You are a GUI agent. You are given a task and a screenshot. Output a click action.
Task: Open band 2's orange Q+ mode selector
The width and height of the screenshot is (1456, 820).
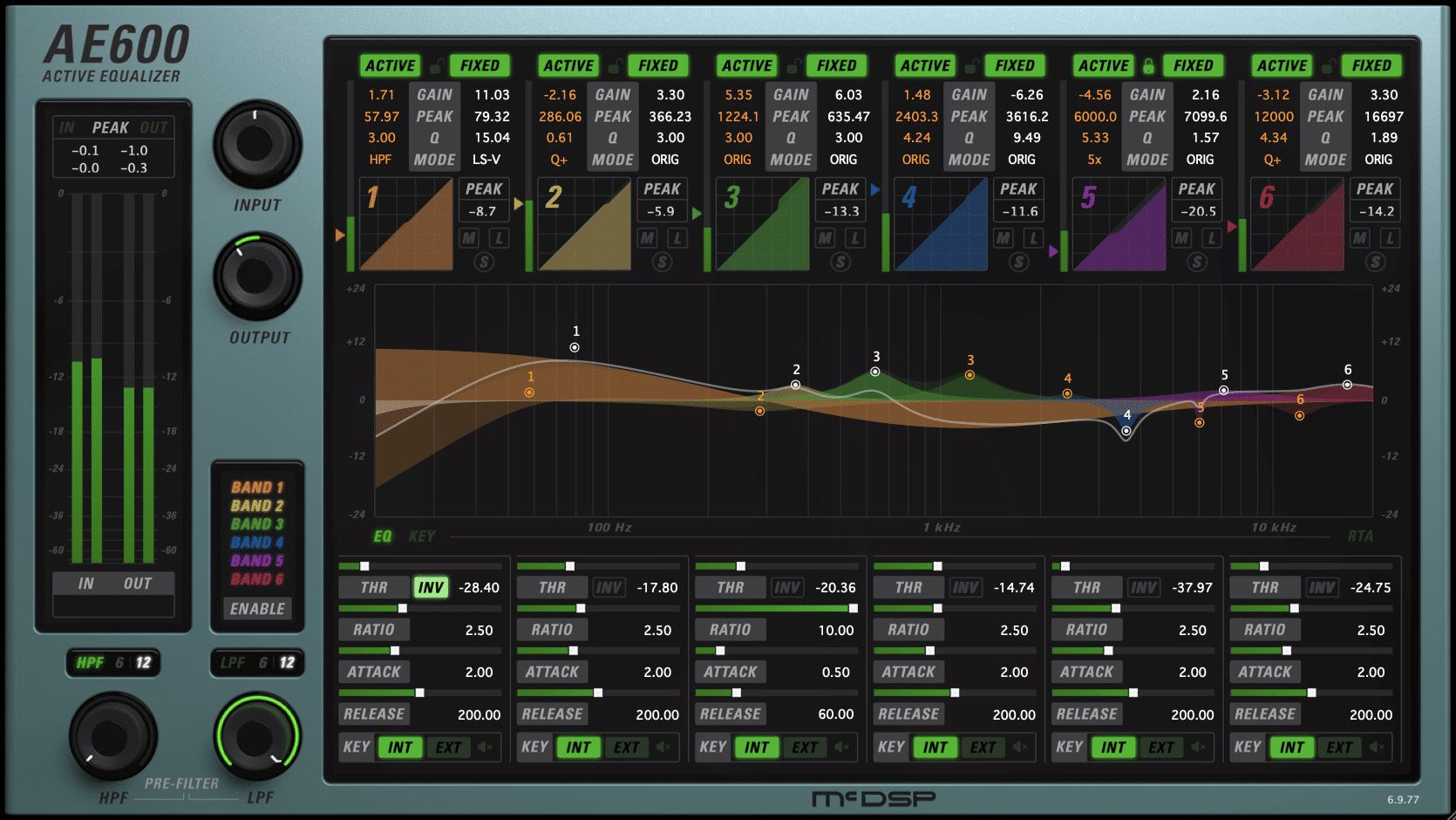click(559, 160)
